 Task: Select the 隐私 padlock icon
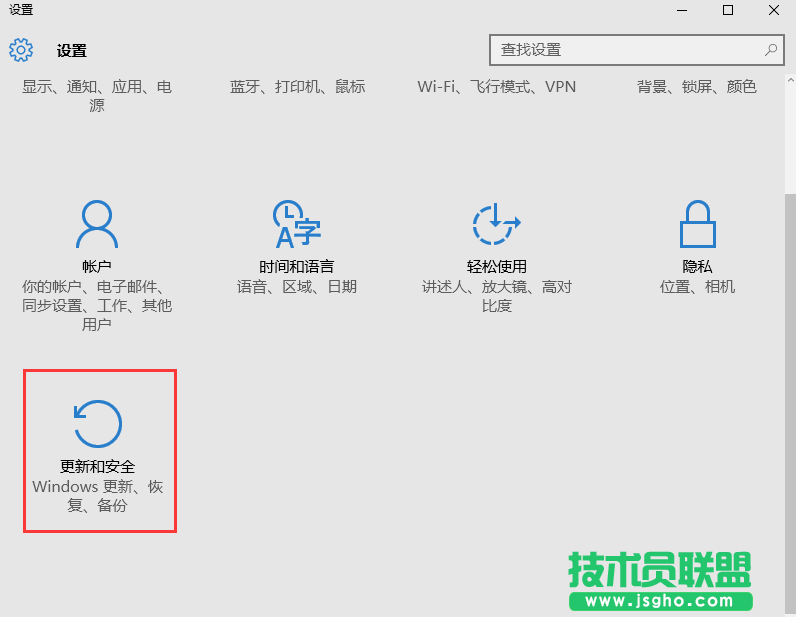(696, 224)
